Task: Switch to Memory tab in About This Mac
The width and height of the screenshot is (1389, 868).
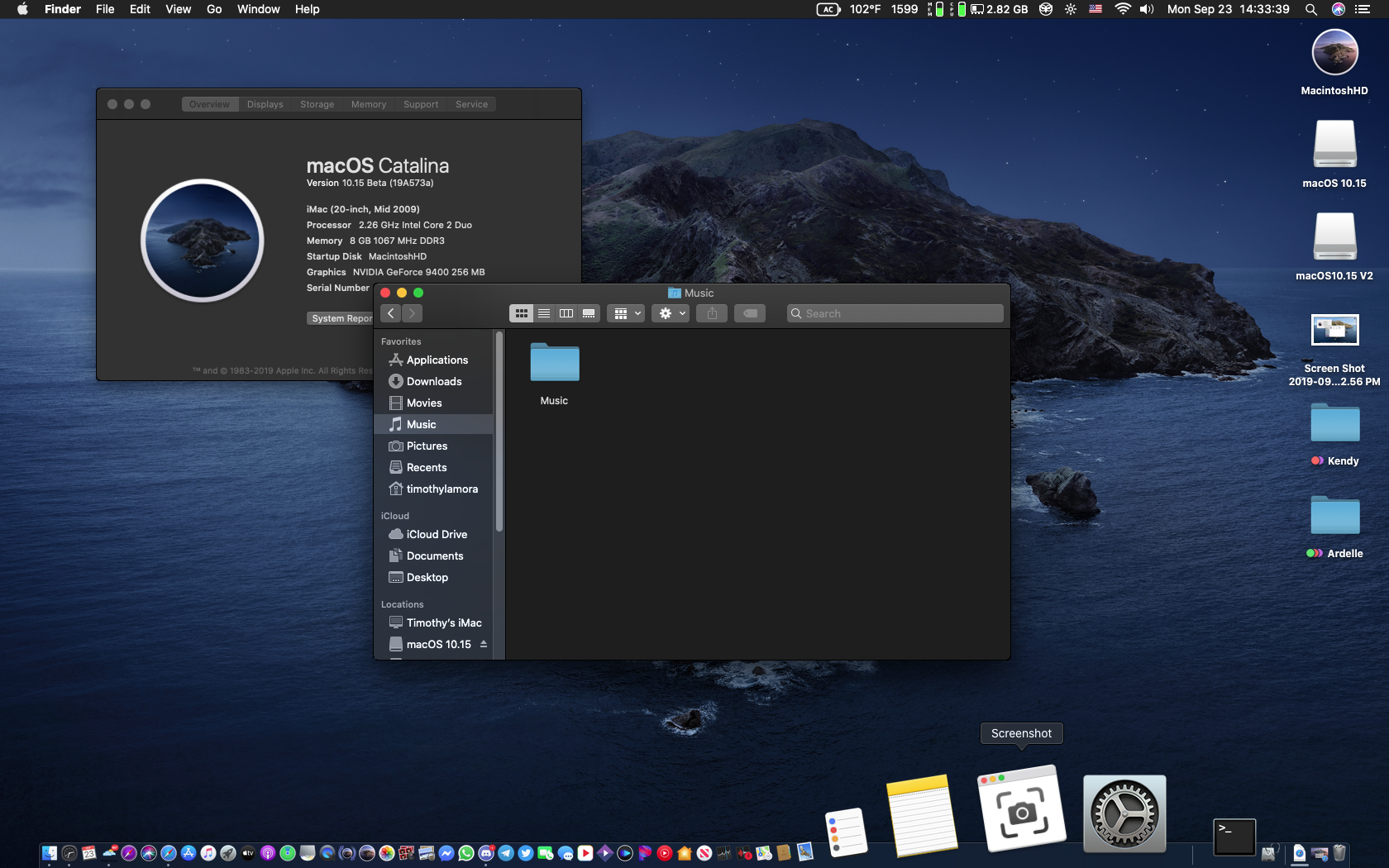Action: coord(369,104)
